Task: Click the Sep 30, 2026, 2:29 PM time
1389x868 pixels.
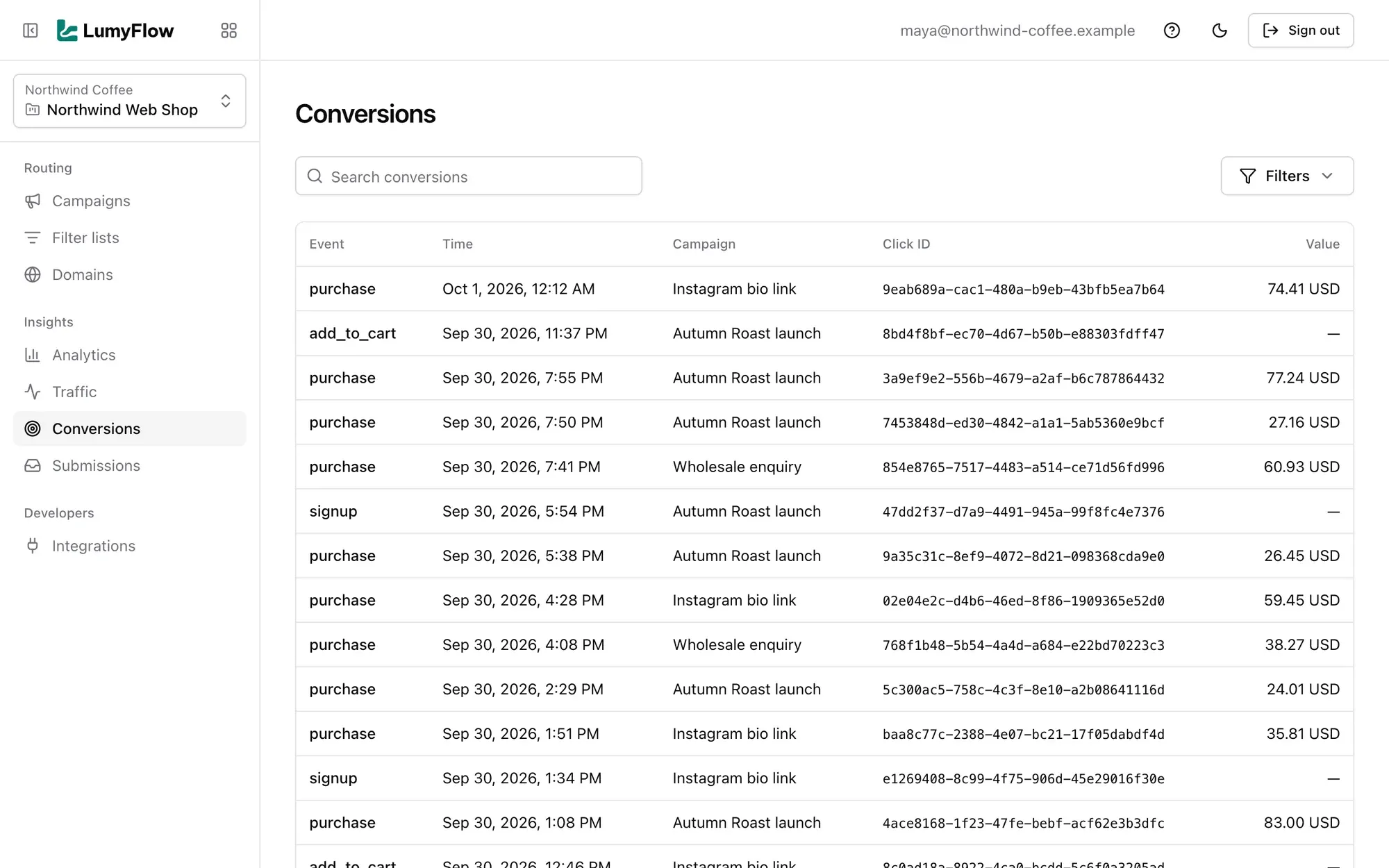Action: tap(523, 689)
